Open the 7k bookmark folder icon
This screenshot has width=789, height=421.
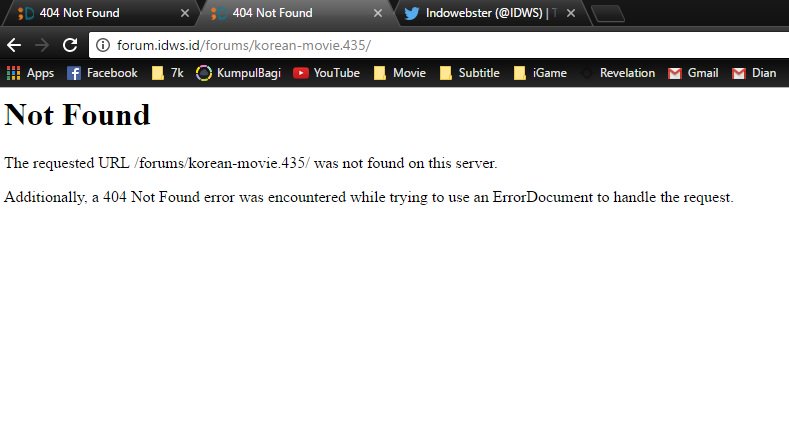tap(158, 73)
